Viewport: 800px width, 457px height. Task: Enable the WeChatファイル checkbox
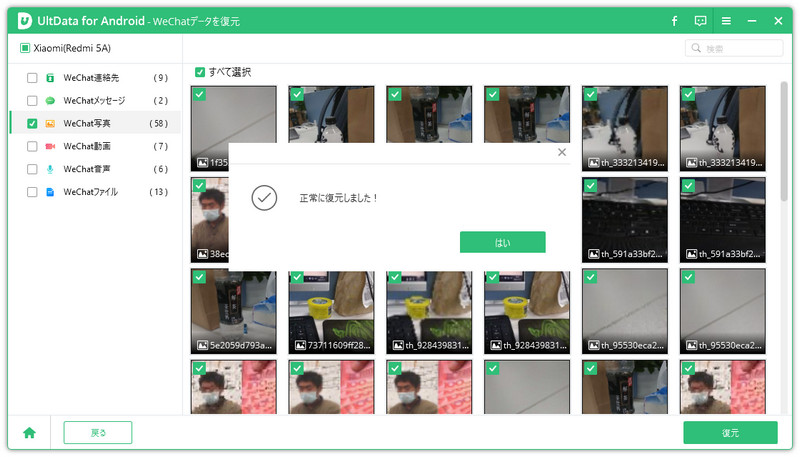(x=32, y=192)
